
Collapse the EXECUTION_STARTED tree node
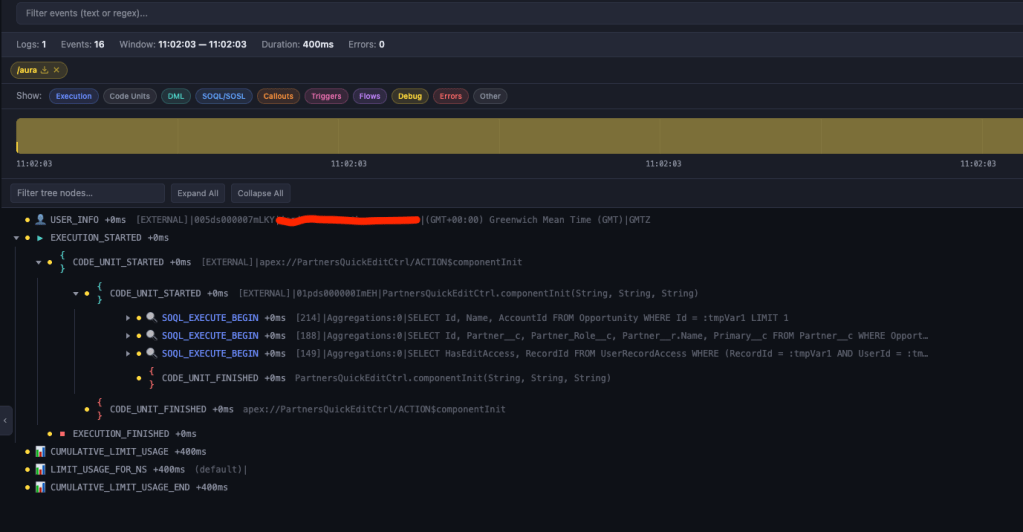pyautogui.click(x=16, y=238)
